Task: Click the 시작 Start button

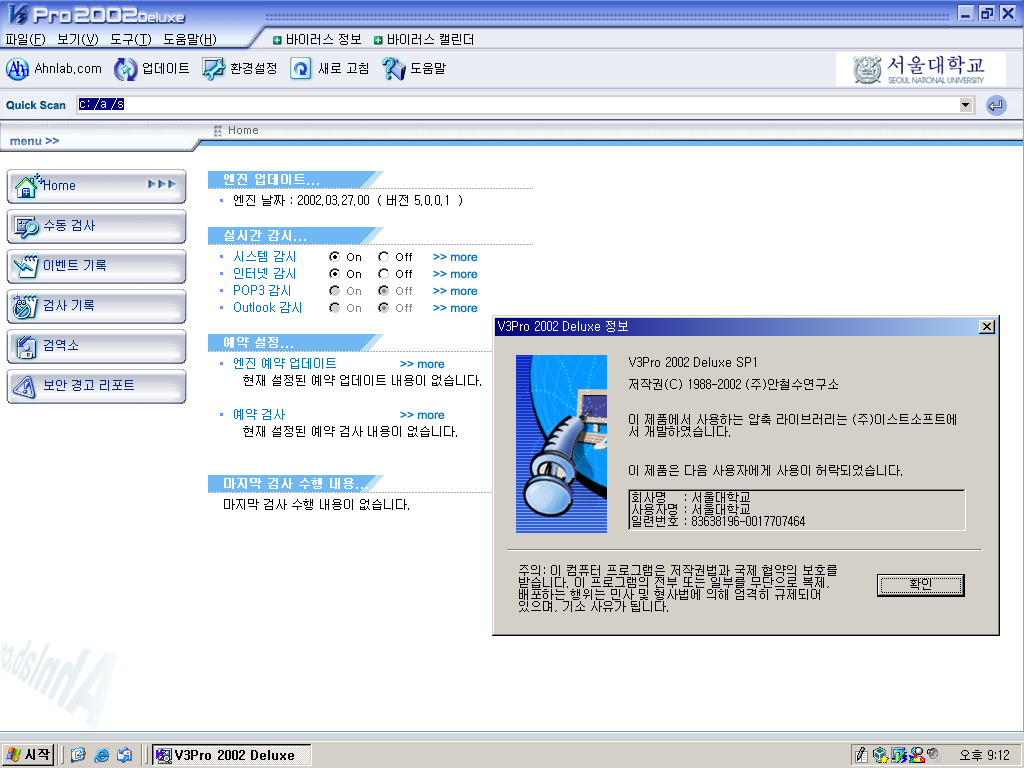Action: click(x=27, y=755)
